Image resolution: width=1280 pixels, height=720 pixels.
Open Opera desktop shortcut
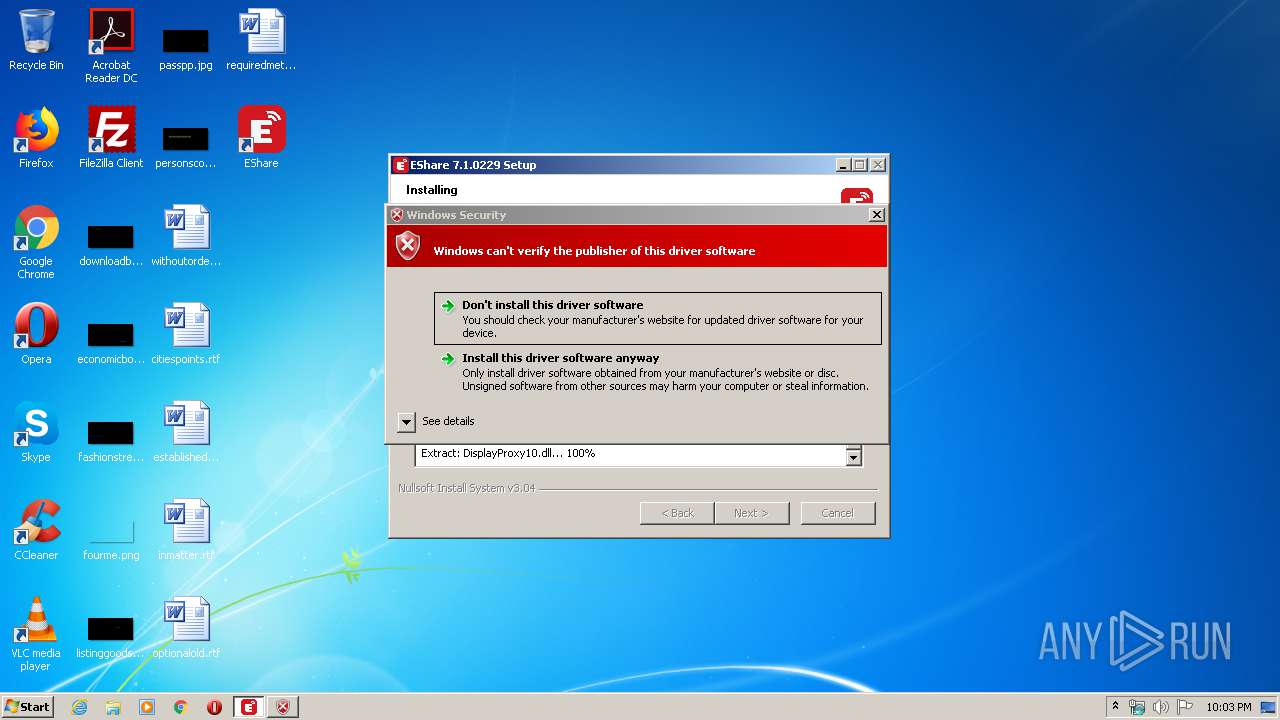36,334
